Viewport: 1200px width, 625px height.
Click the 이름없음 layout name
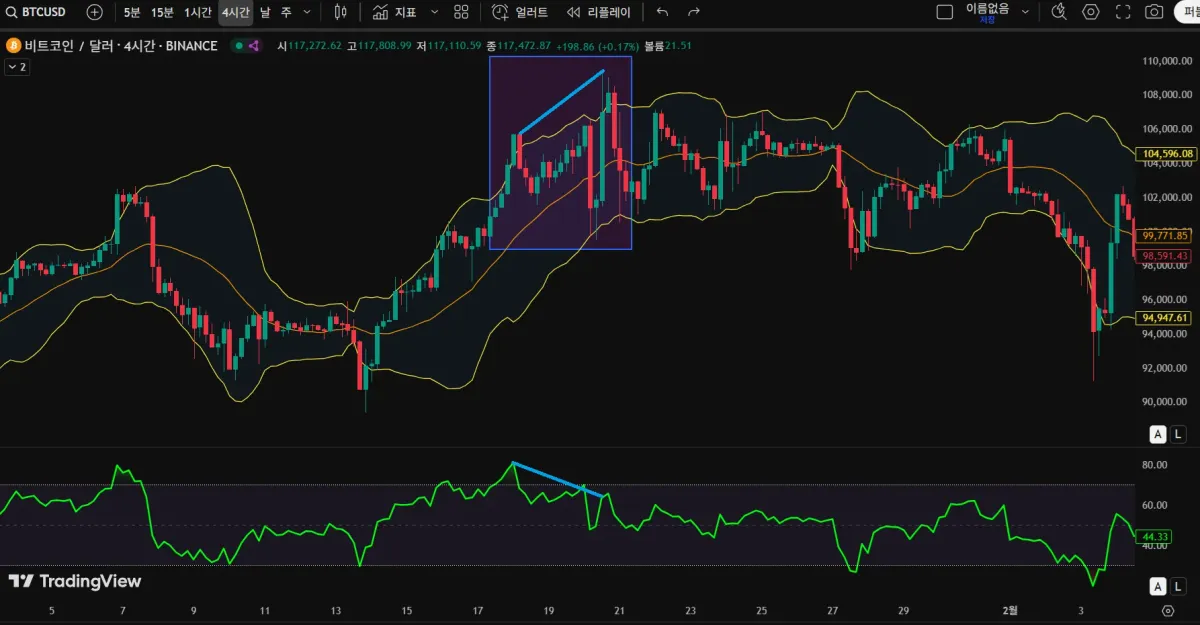pos(987,8)
